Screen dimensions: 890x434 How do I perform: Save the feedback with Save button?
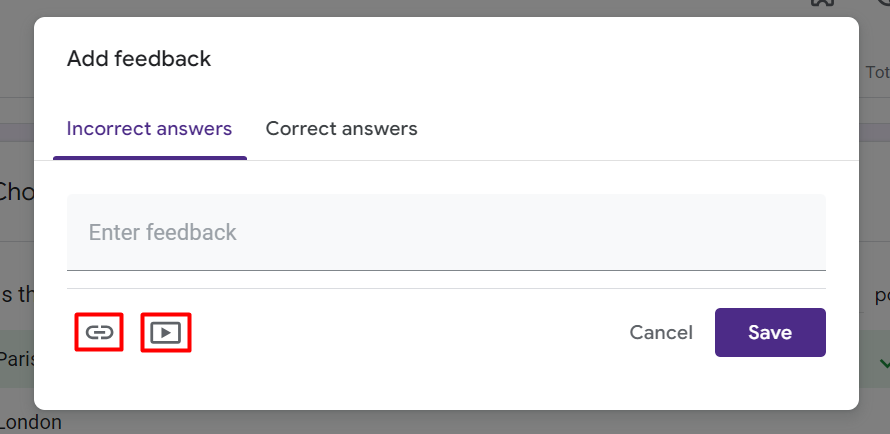pyautogui.click(x=770, y=332)
